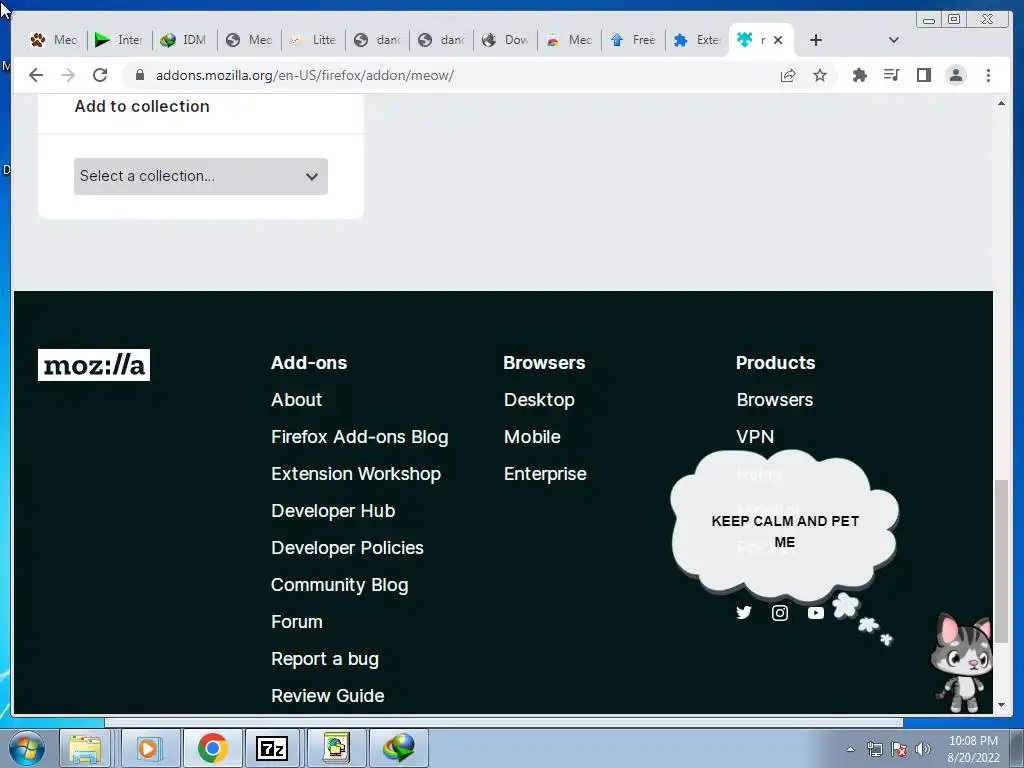Viewport: 1024px width, 768px height.
Task: Switch to the Inter tab
Action: pyautogui.click(x=119, y=40)
